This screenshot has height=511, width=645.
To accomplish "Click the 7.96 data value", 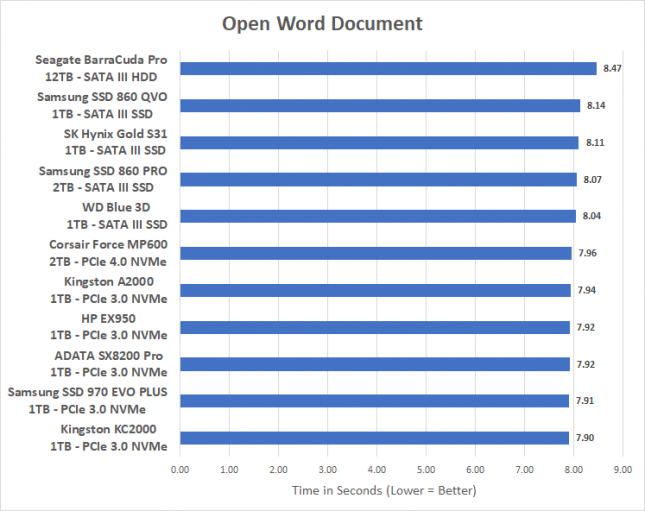I will coord(587,253).
